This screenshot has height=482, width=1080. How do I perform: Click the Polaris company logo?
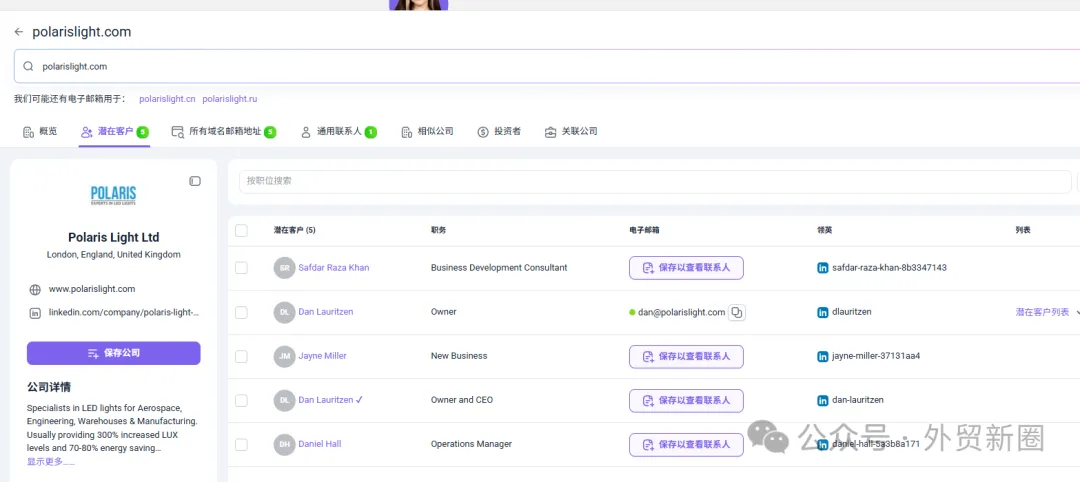[x=114, y=196]
